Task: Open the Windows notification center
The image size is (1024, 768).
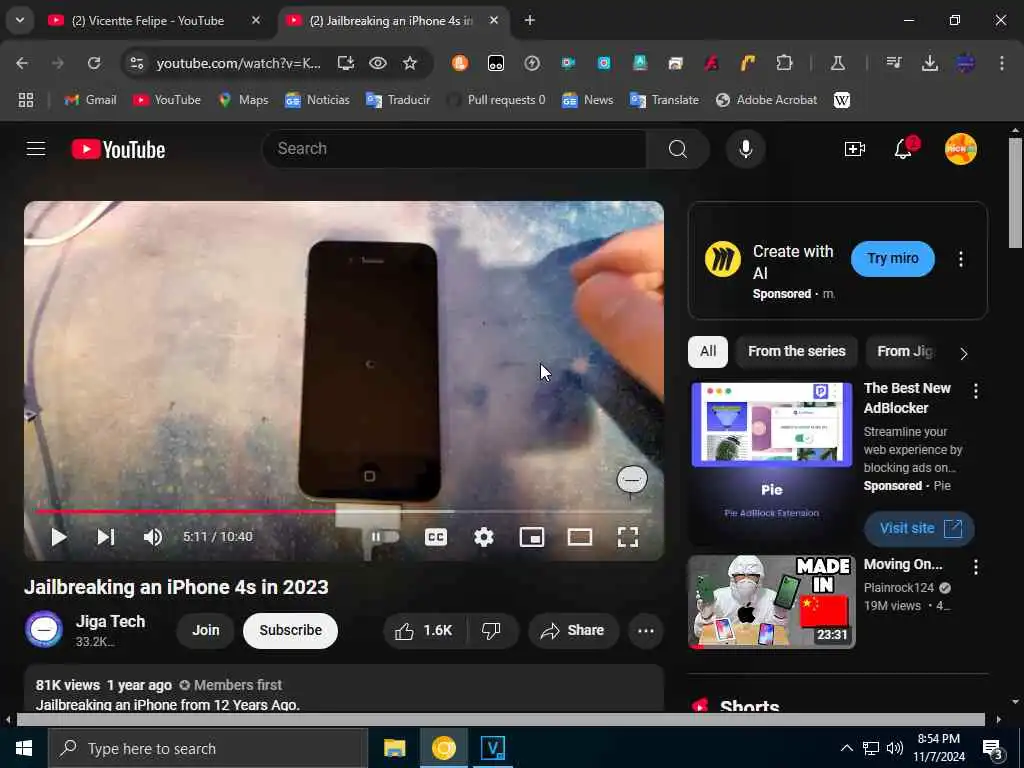Action: [x=993, y=749]
